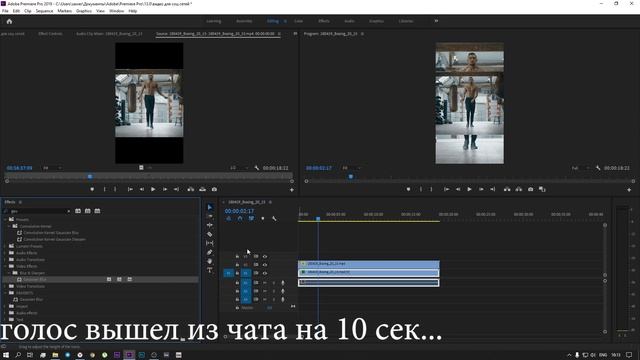Toggle top video track output eye
The image size is (640, 360).
(x=265, y=256)
